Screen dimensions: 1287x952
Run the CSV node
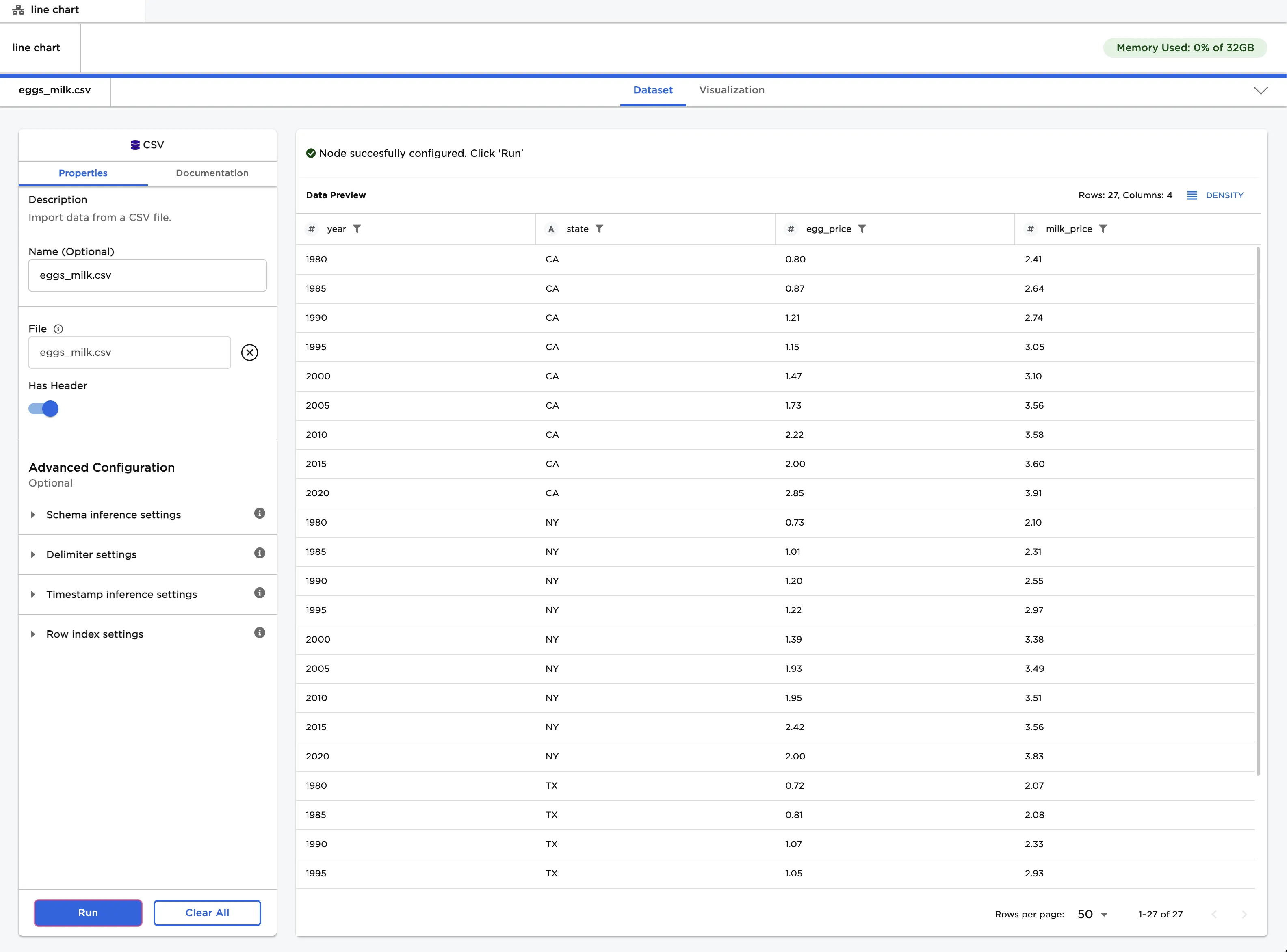point(88,912)
